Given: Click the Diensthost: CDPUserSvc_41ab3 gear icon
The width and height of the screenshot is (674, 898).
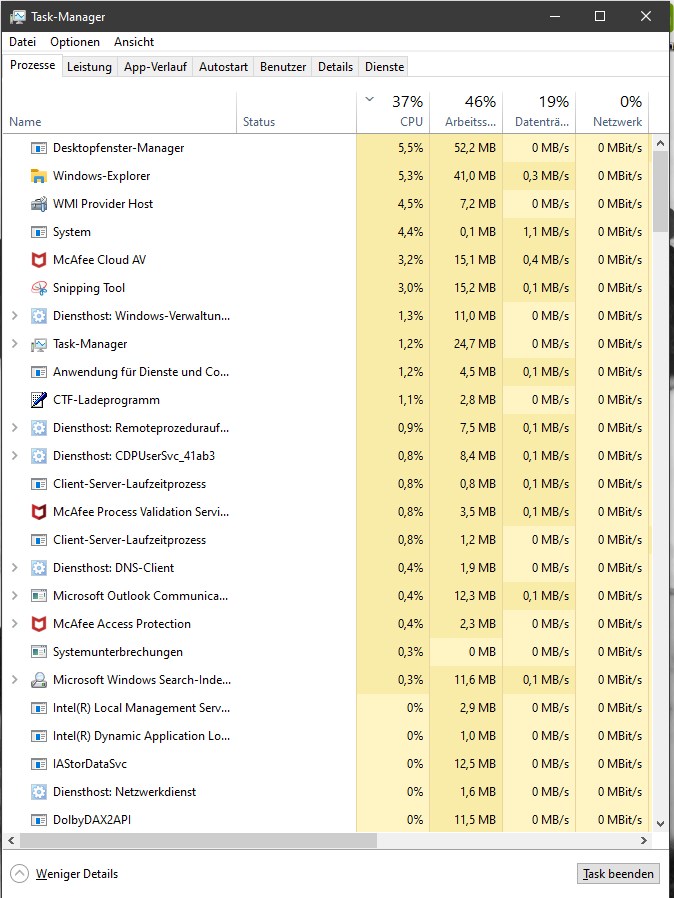Looking at the screenshot, I should click(x=38, y=456).
